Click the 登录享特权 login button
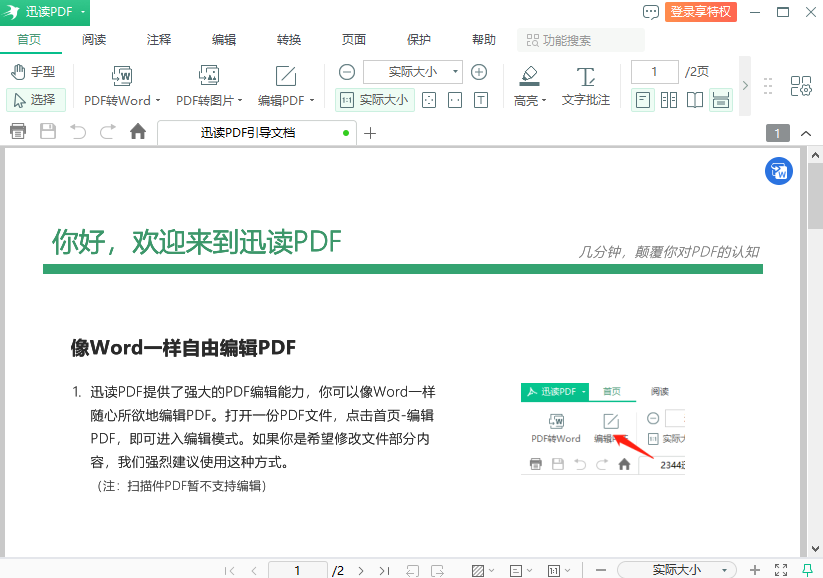Screen dimensions: 823x578 (701, 12)
